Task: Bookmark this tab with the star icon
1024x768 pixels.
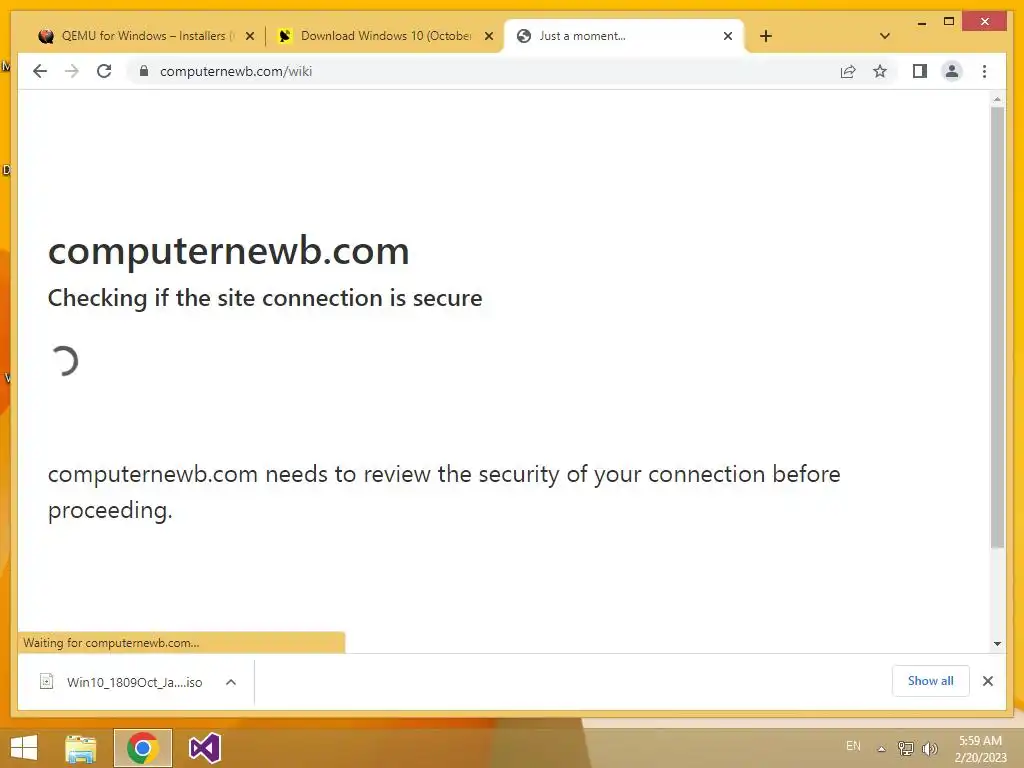Action: click(x=880, y=71)
